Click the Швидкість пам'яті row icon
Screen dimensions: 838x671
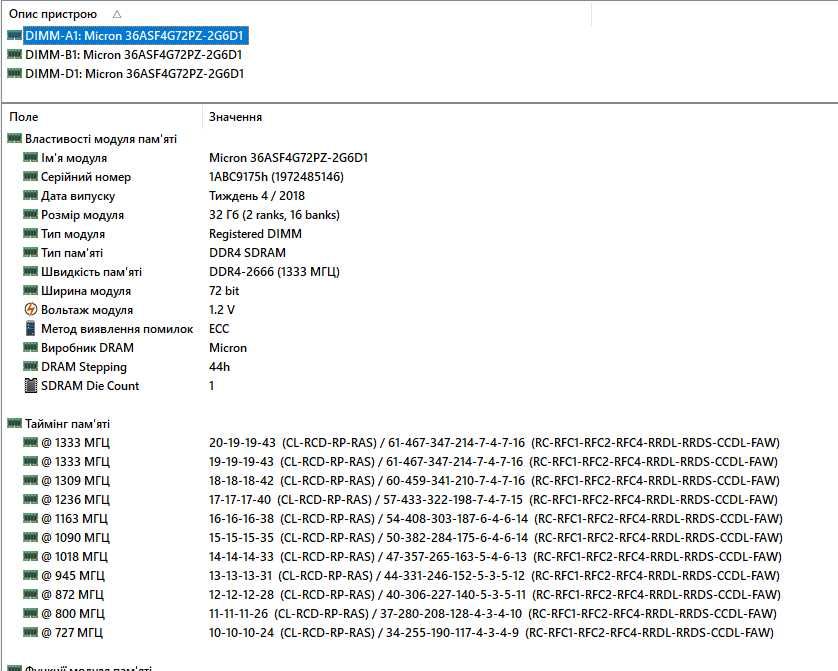31,271
